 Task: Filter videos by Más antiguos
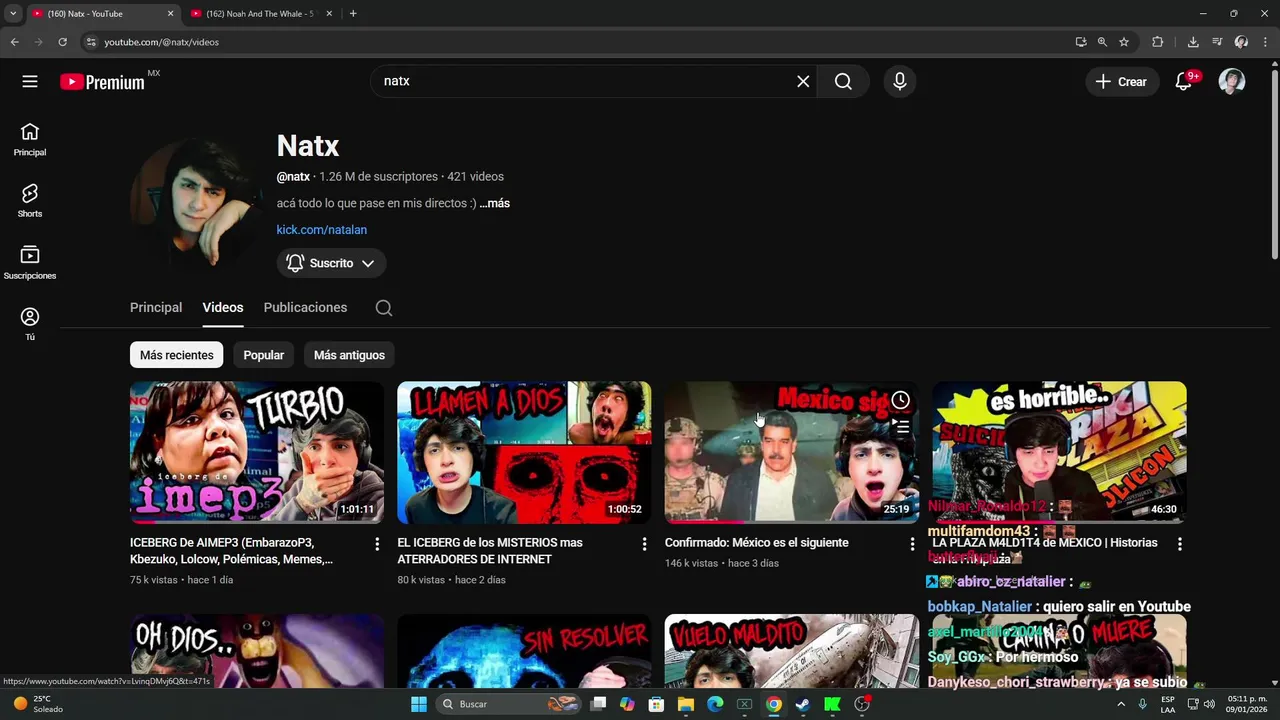(349, 355)
